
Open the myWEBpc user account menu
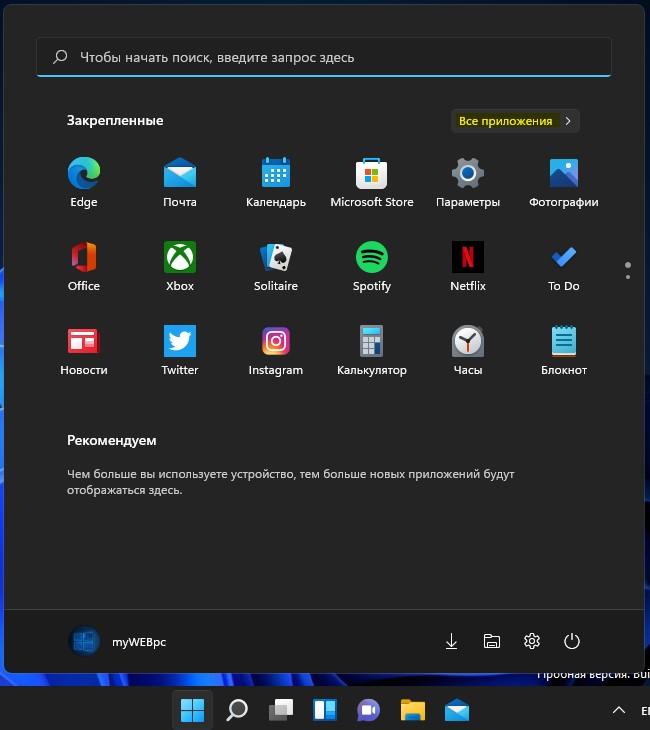click(x=117, y=642)
